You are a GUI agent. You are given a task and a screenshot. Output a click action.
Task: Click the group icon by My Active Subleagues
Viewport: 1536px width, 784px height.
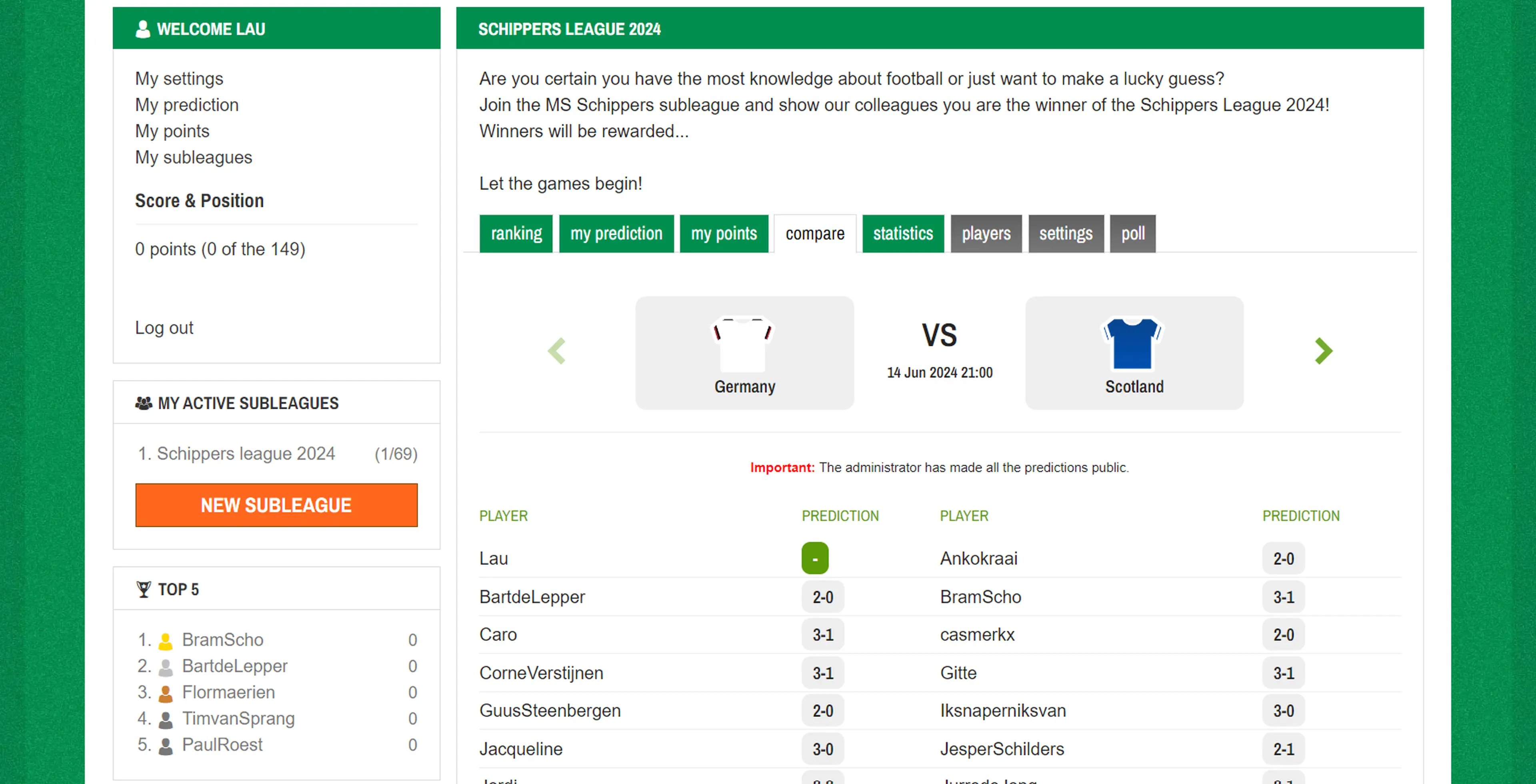point(144,403)
